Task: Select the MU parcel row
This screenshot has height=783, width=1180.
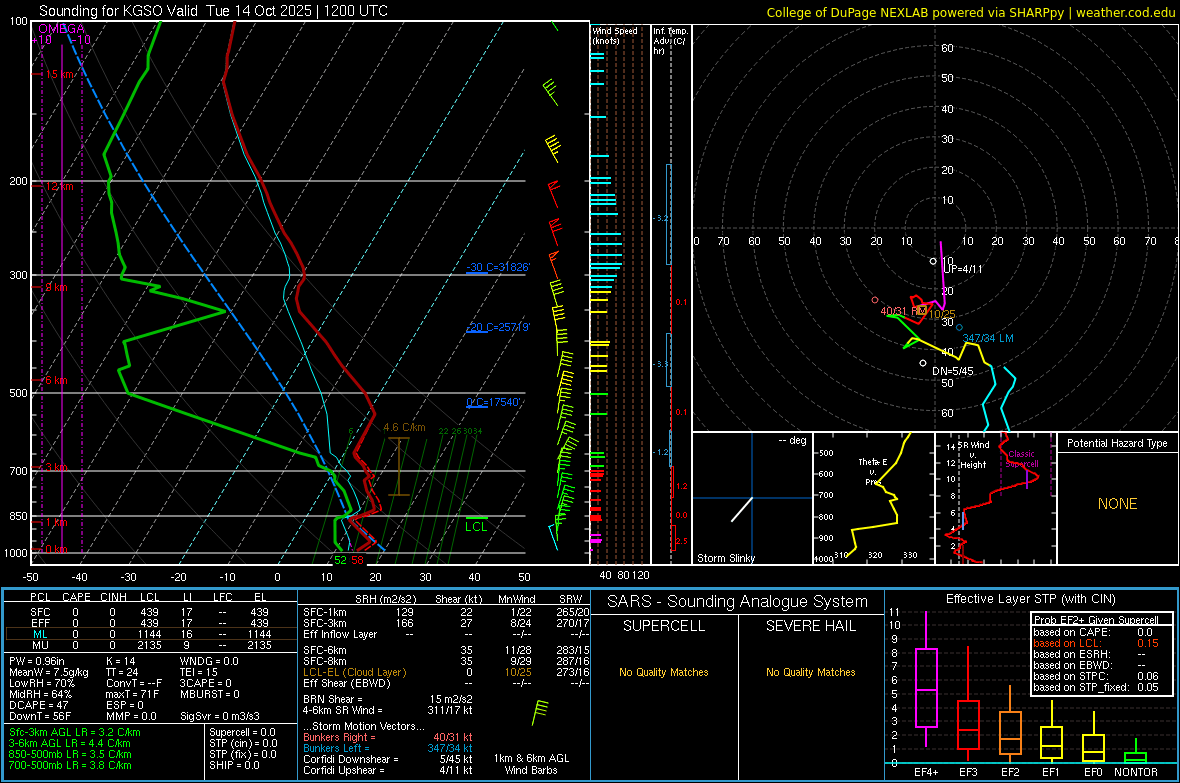Action: tap(151, 645)
